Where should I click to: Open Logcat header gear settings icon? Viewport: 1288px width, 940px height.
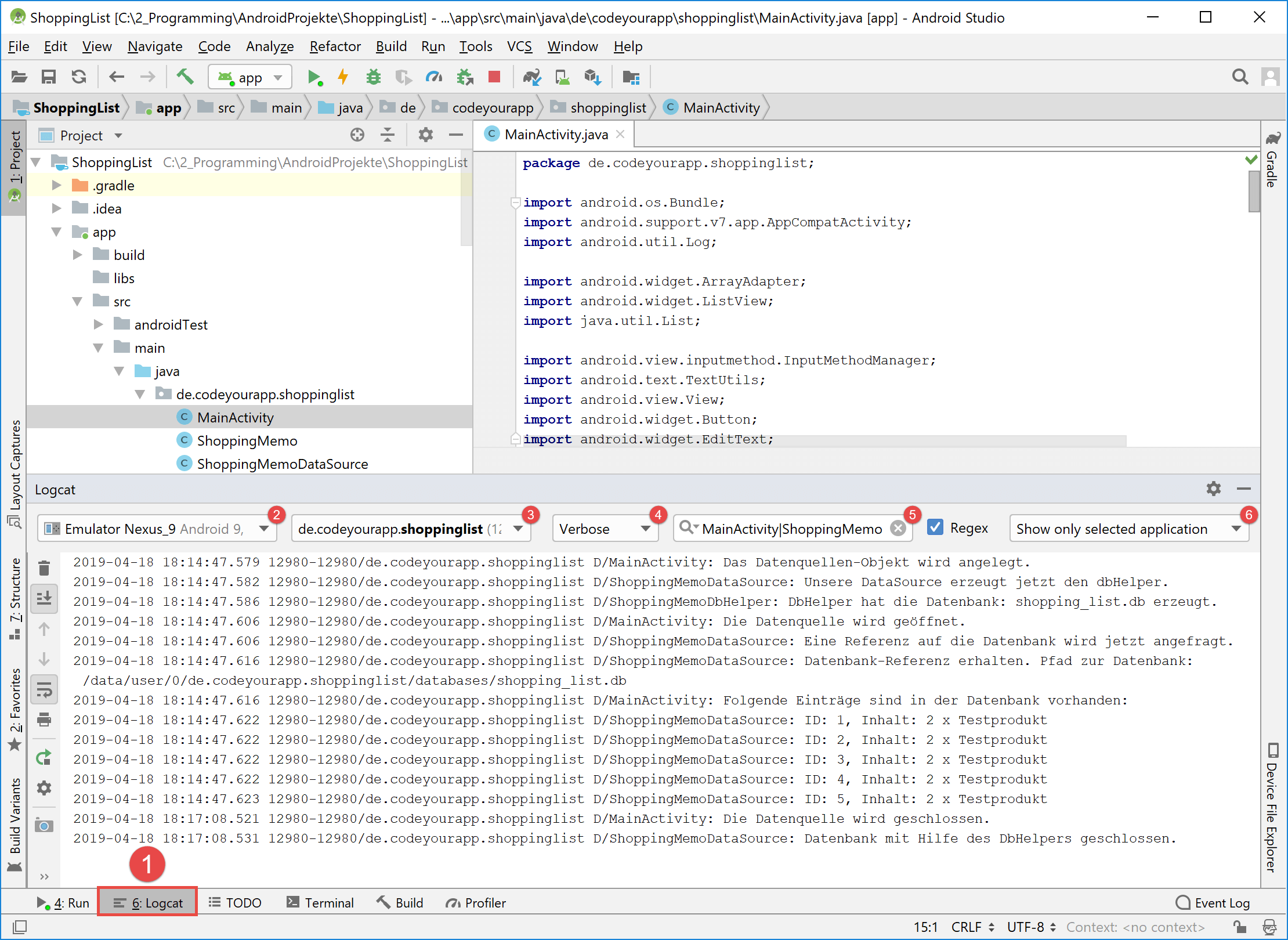coord(1213,489)
